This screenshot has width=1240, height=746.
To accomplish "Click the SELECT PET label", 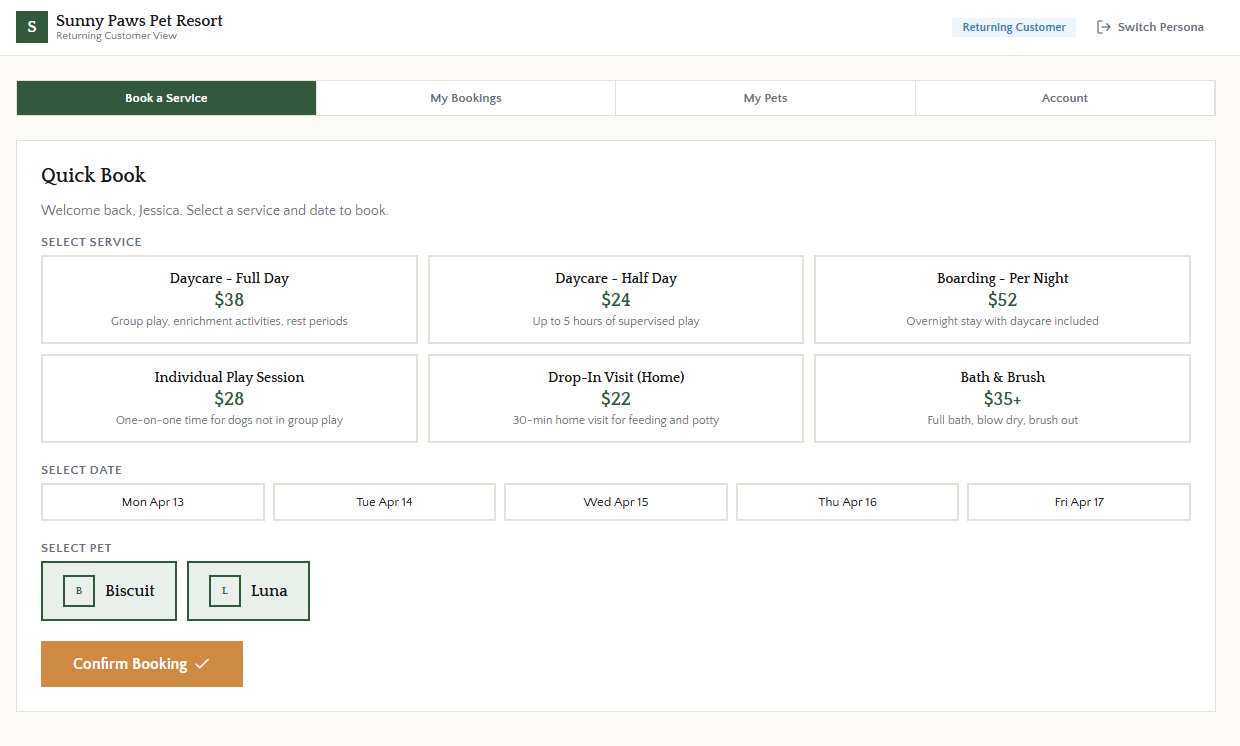I will point(76,548).
